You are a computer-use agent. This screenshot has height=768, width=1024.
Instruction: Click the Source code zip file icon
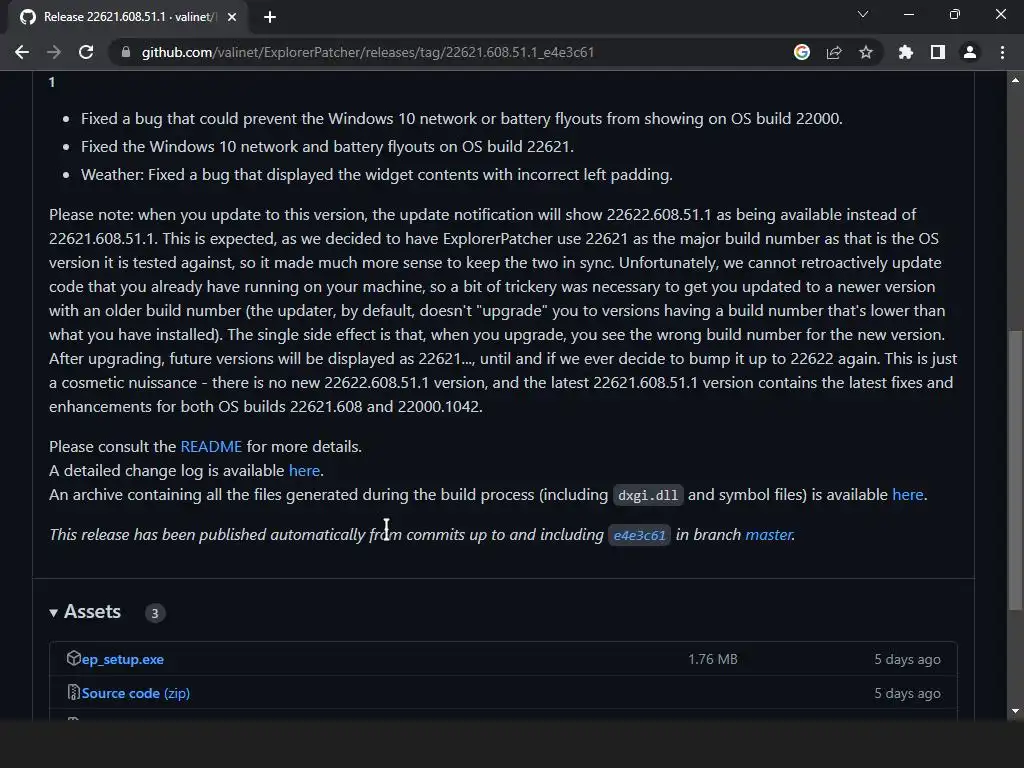pyautogui.click(x=73, y=692)
